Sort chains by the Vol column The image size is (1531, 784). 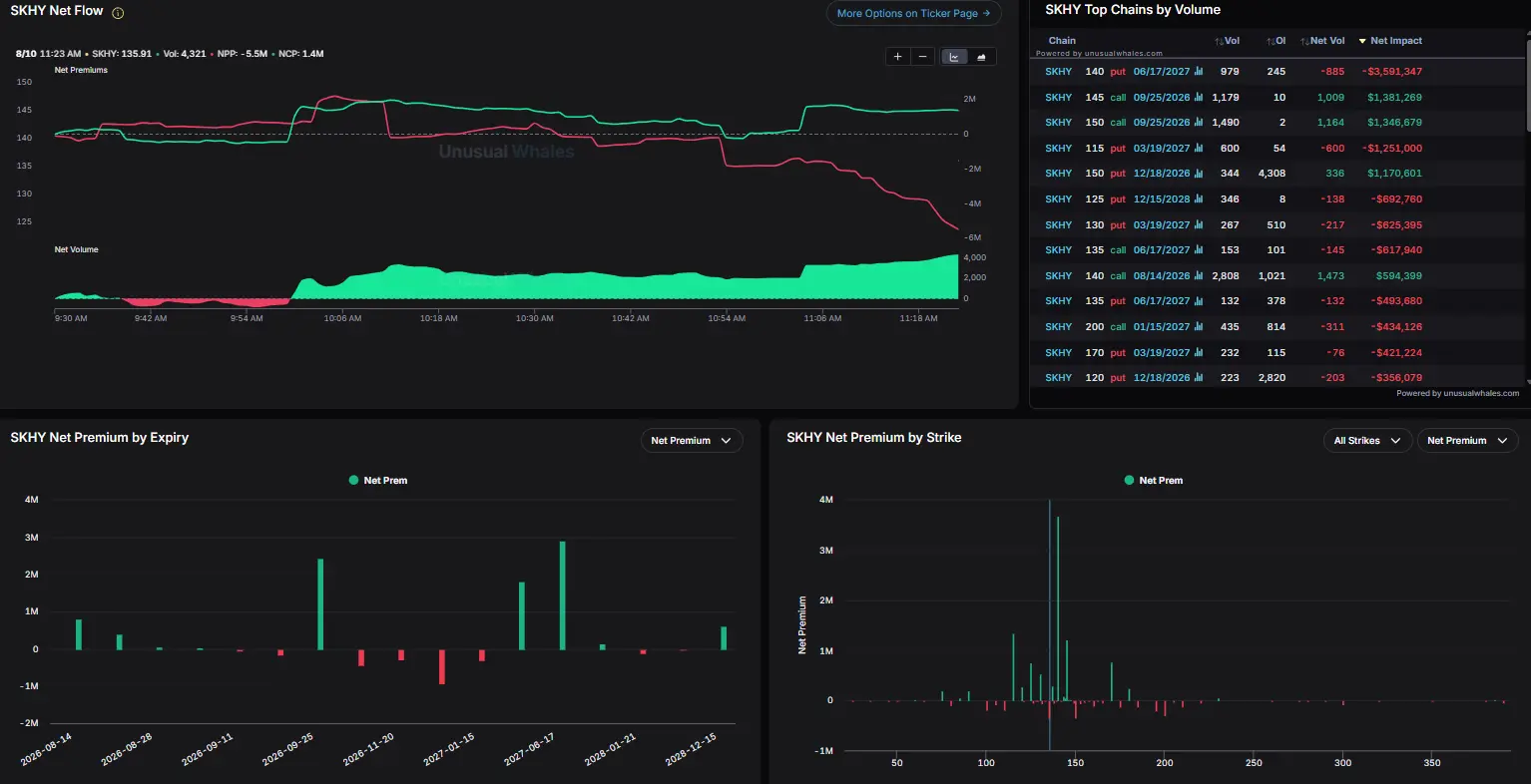pos(1227,41)
